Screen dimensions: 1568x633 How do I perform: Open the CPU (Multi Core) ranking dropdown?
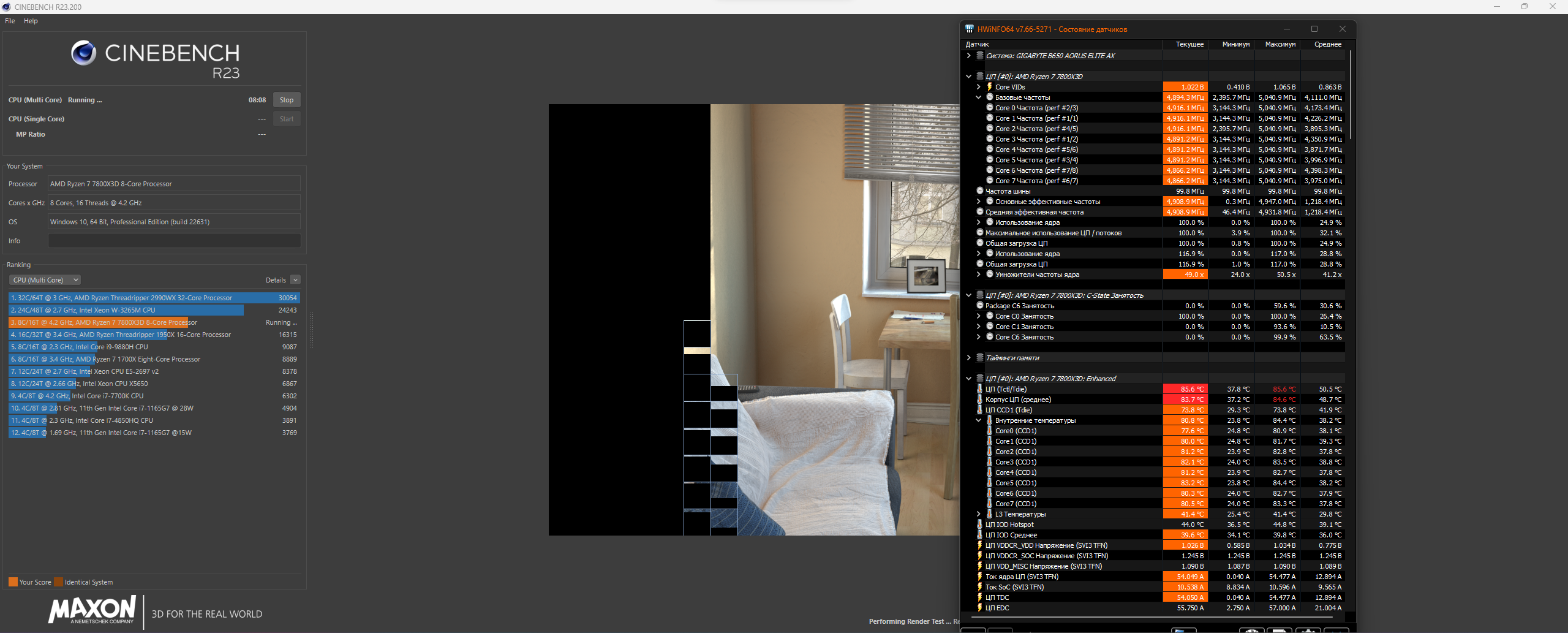(45, 280)
